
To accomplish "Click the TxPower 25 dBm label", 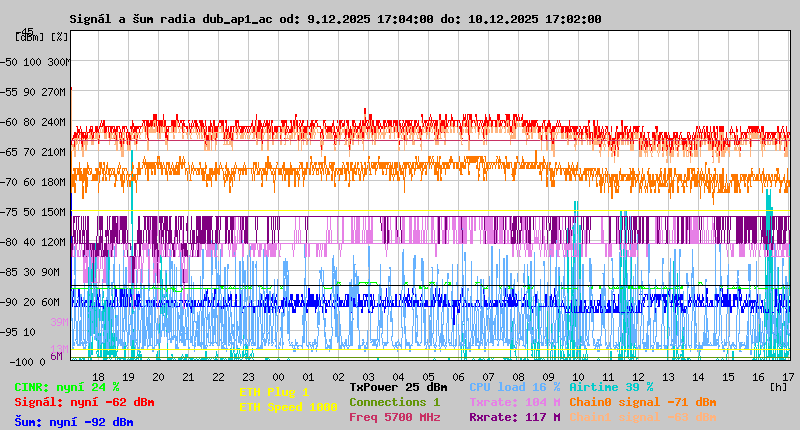I will pos(398,387).
